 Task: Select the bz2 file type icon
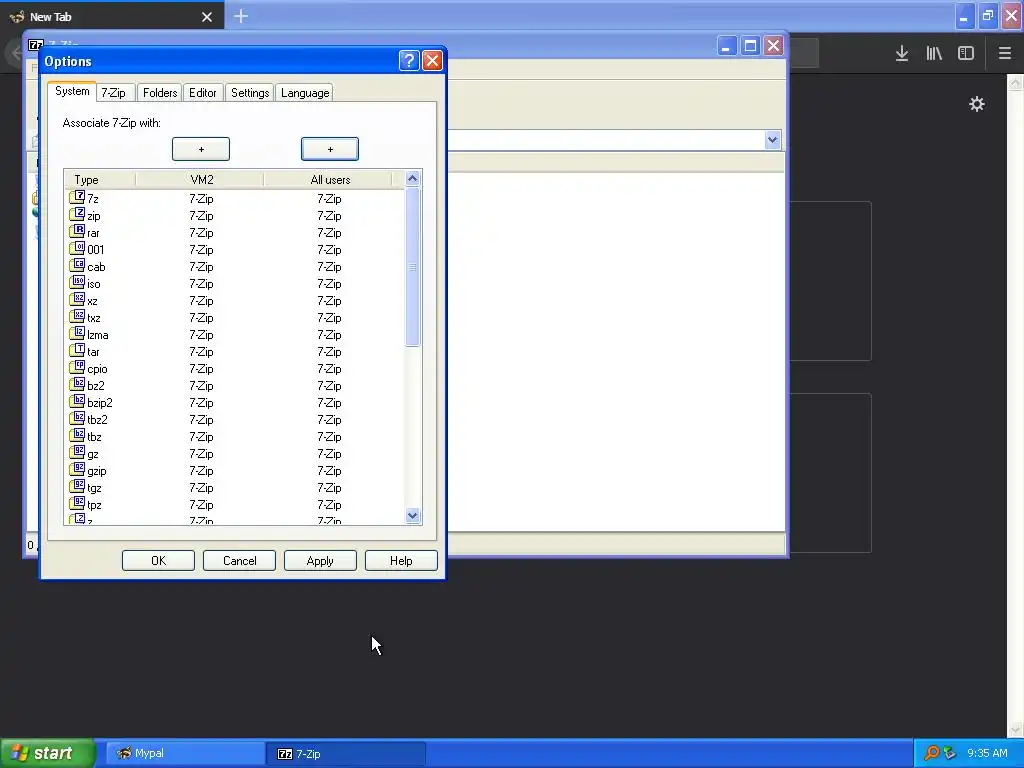77,383
